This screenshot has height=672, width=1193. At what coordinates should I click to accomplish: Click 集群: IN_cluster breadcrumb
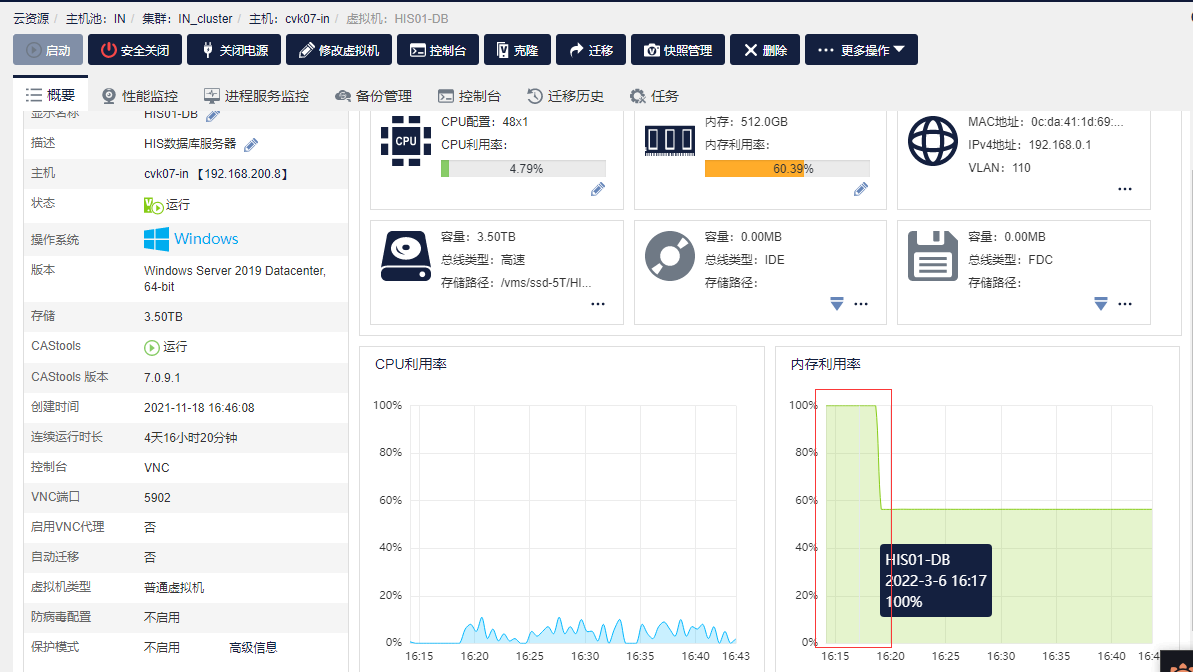pos(187,18)
